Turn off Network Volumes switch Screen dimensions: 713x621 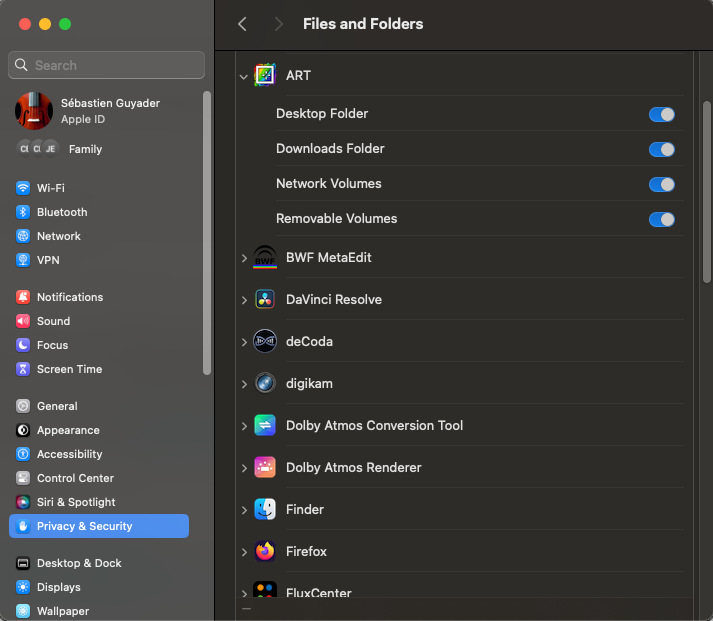(662, 184)
